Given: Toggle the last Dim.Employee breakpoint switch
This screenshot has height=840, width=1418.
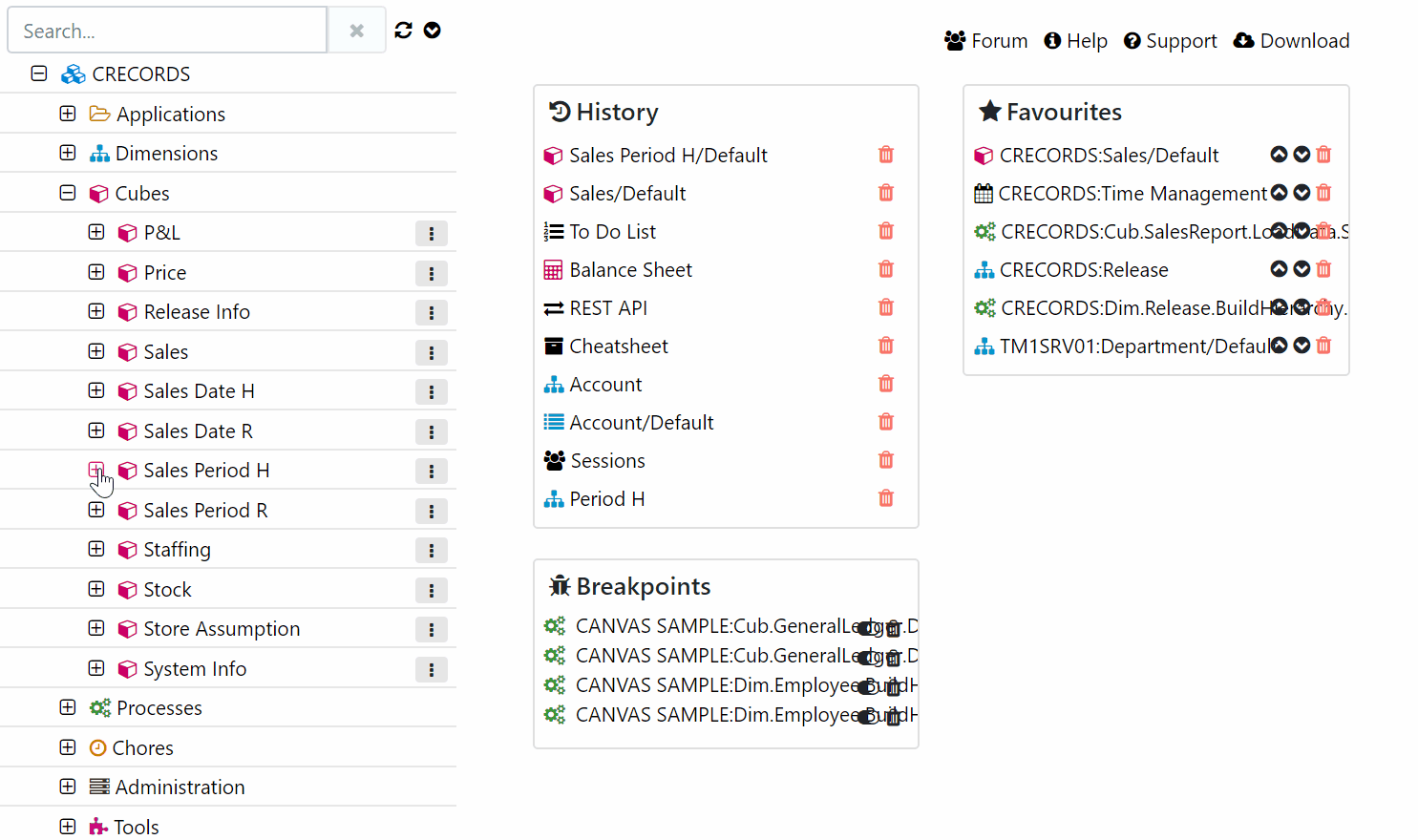Looking at the screenshot, I should (x=867, y=717).
